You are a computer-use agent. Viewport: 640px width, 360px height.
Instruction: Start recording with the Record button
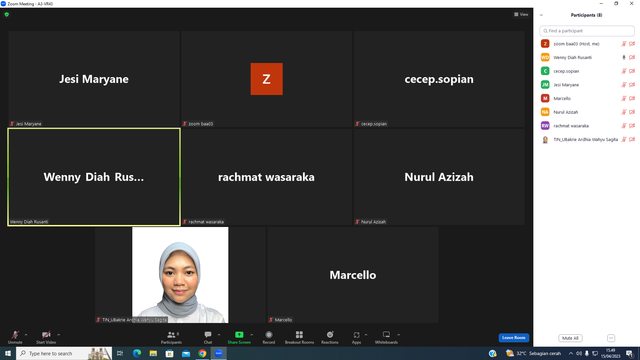269,337
